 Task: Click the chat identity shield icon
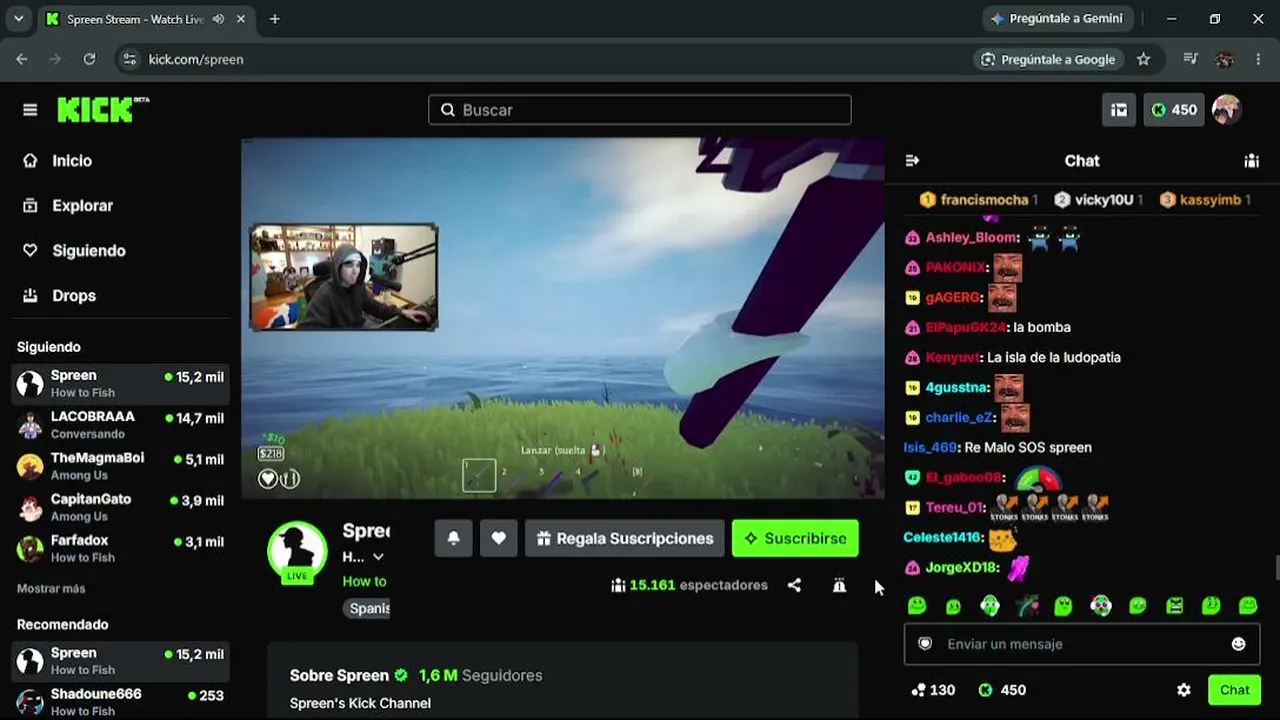click(925, 644)
